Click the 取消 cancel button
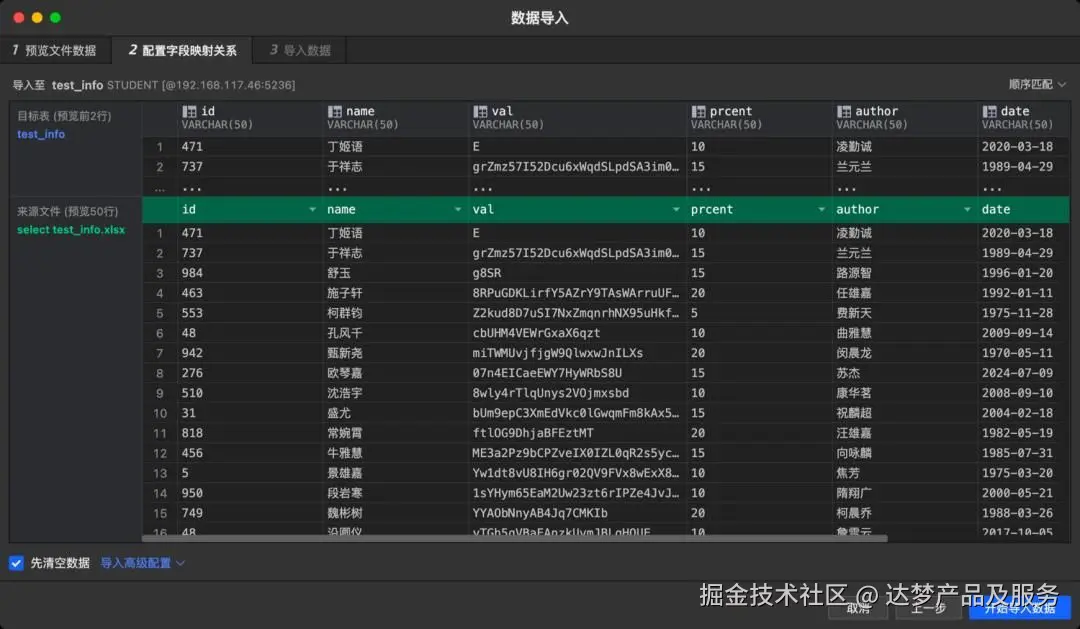1080x629 pixels. [x=858, y=608]
